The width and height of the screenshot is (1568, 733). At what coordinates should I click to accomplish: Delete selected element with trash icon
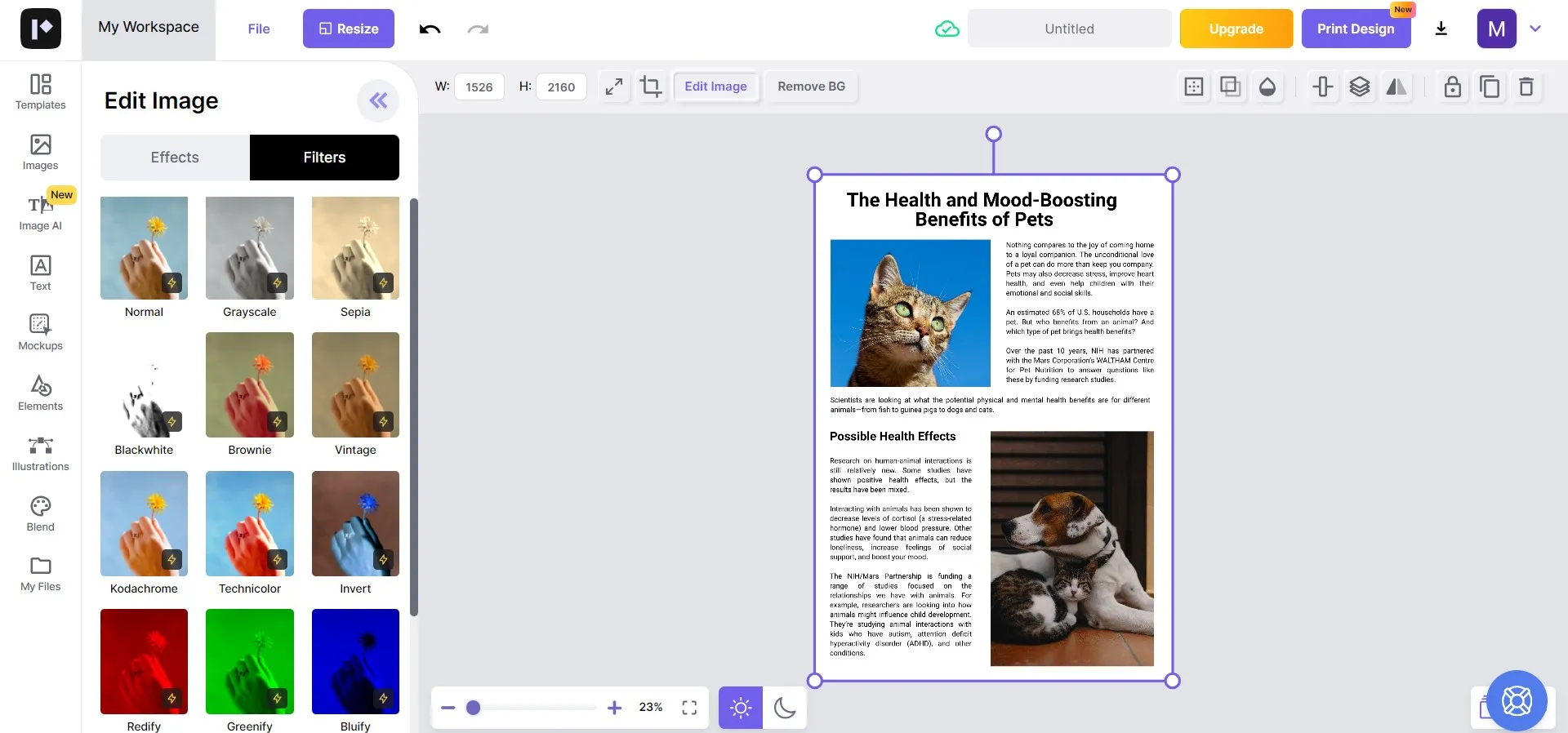click(1526, 87)
